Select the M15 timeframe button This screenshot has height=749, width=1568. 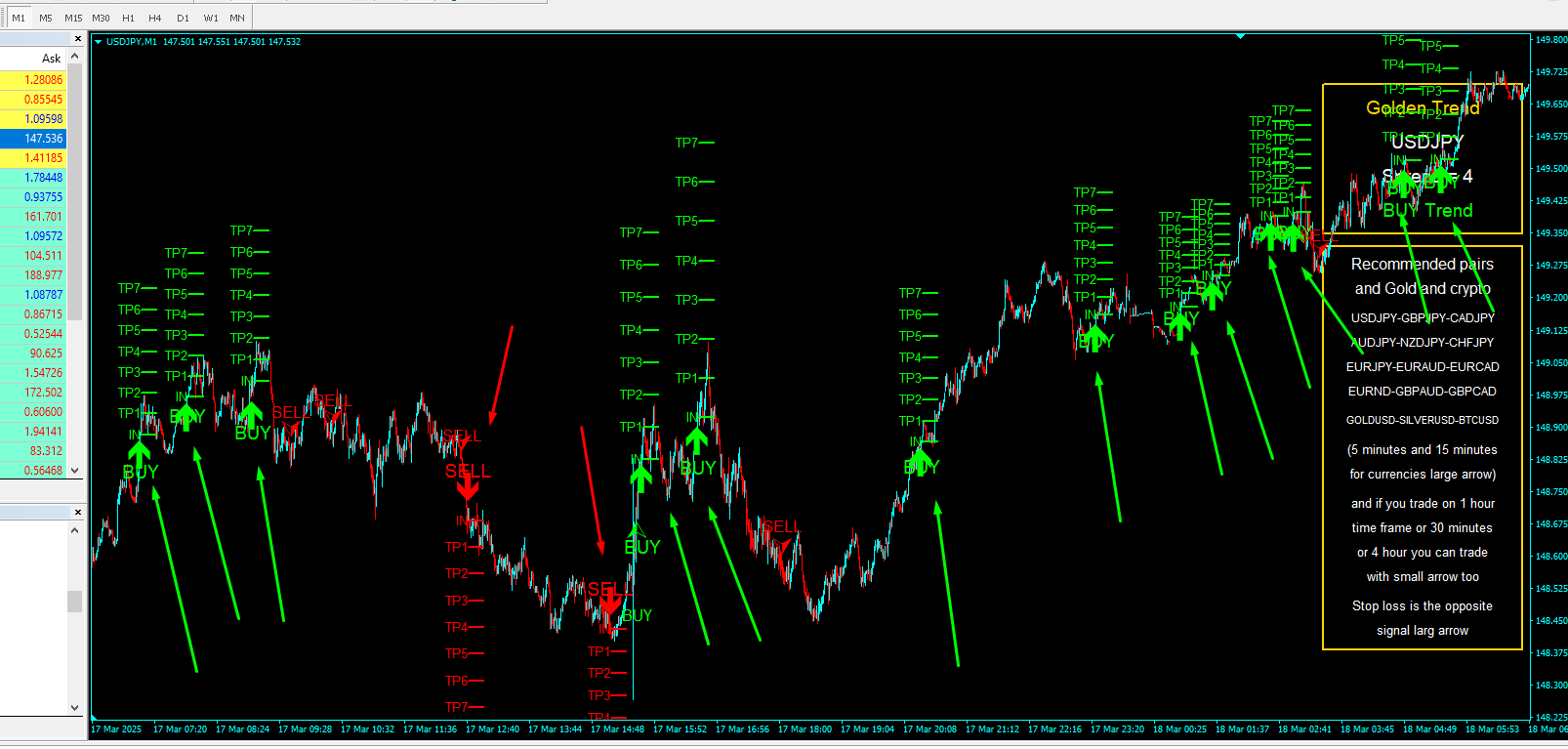[x=73, y=18]
